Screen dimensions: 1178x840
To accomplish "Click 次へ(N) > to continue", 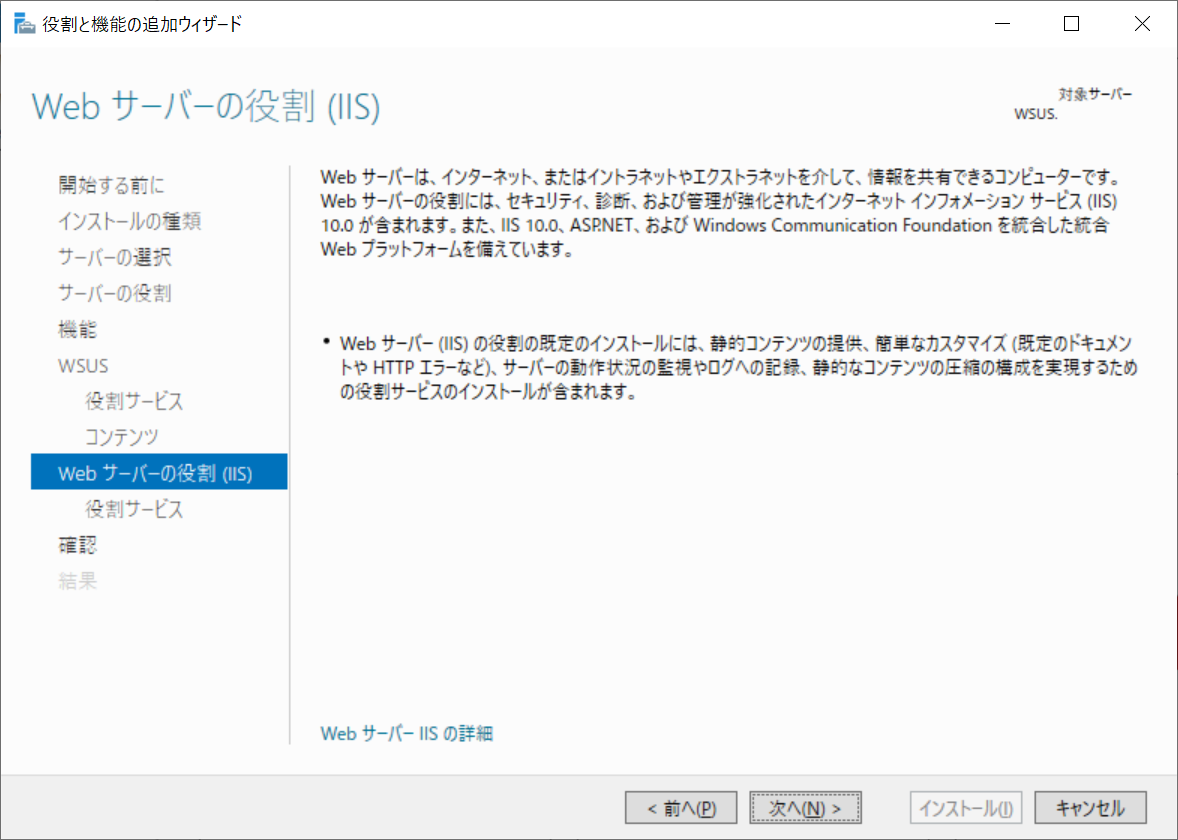I will pos(805,808).
